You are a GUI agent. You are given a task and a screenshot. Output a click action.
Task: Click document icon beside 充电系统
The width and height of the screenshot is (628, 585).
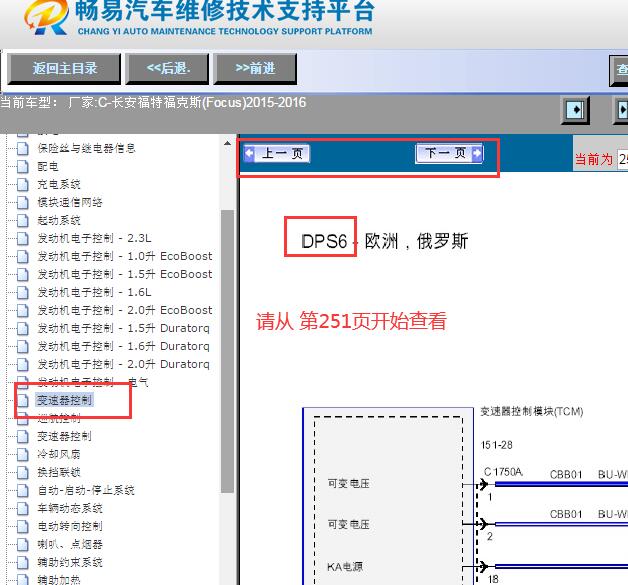(23, 184)
